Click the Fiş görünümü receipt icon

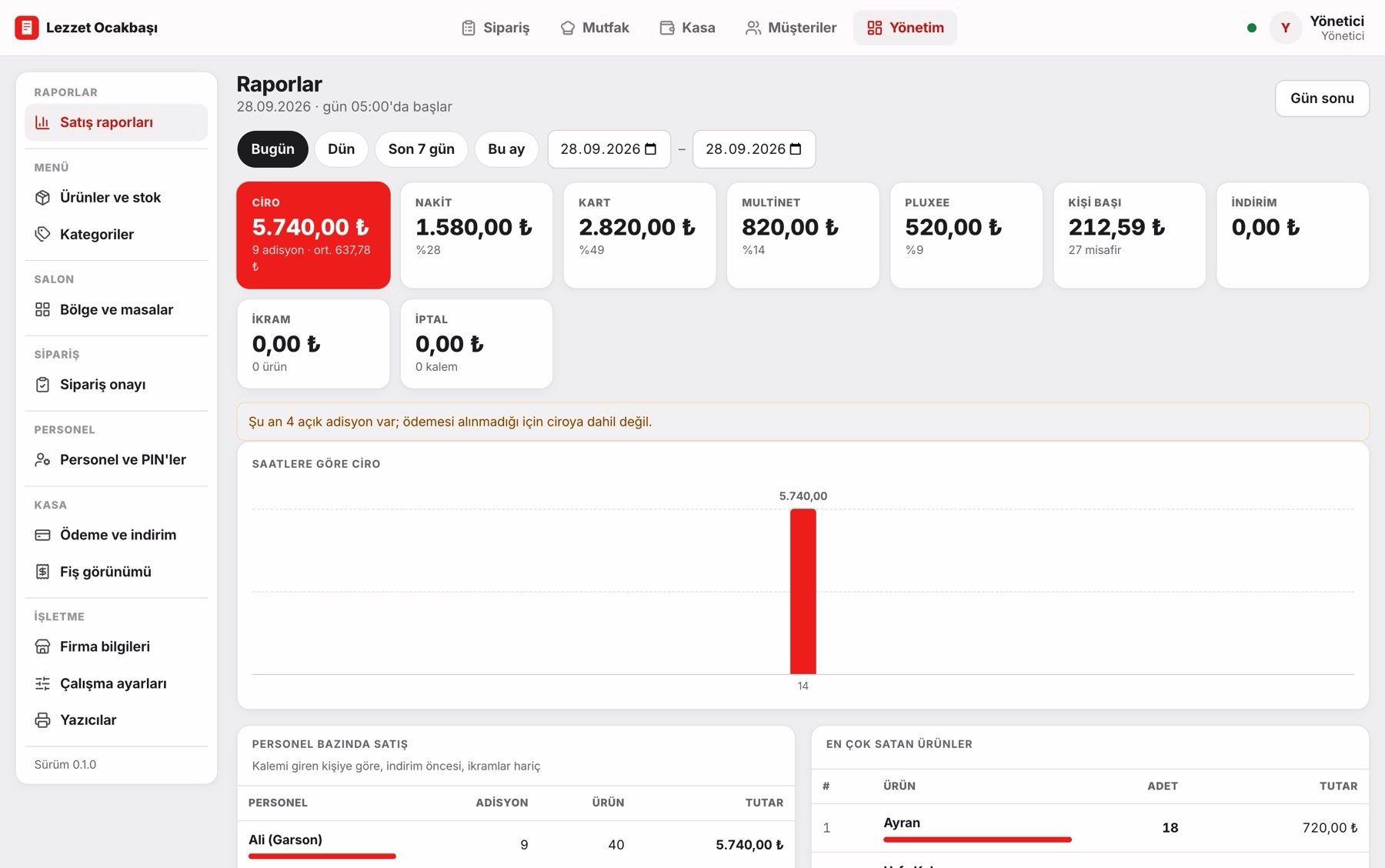[42, 572]
